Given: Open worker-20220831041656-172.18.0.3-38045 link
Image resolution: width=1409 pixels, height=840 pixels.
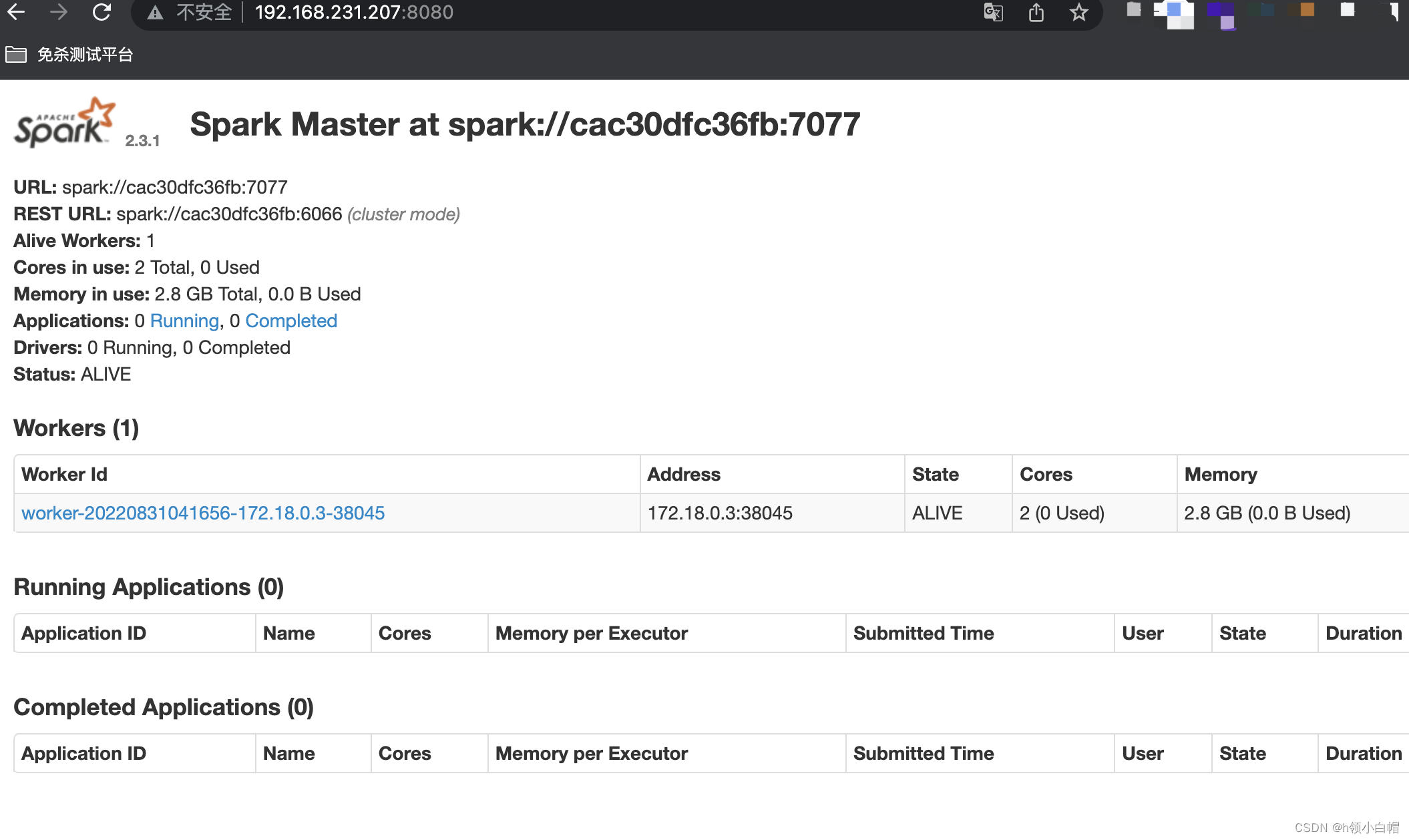Looking at the screenshot, I should click(203, 513).
